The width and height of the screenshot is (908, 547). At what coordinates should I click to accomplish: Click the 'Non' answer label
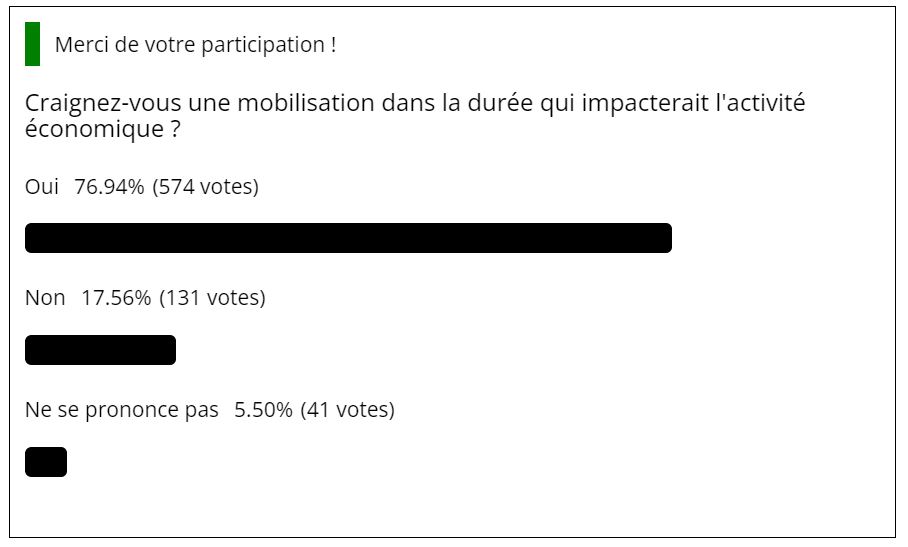[45, 298]
